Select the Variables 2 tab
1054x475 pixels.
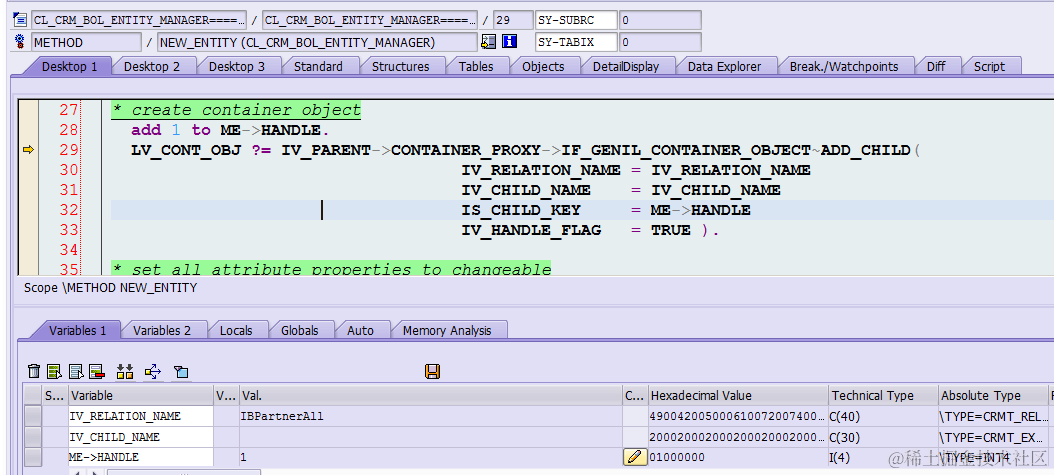click(x=162, y=331)
